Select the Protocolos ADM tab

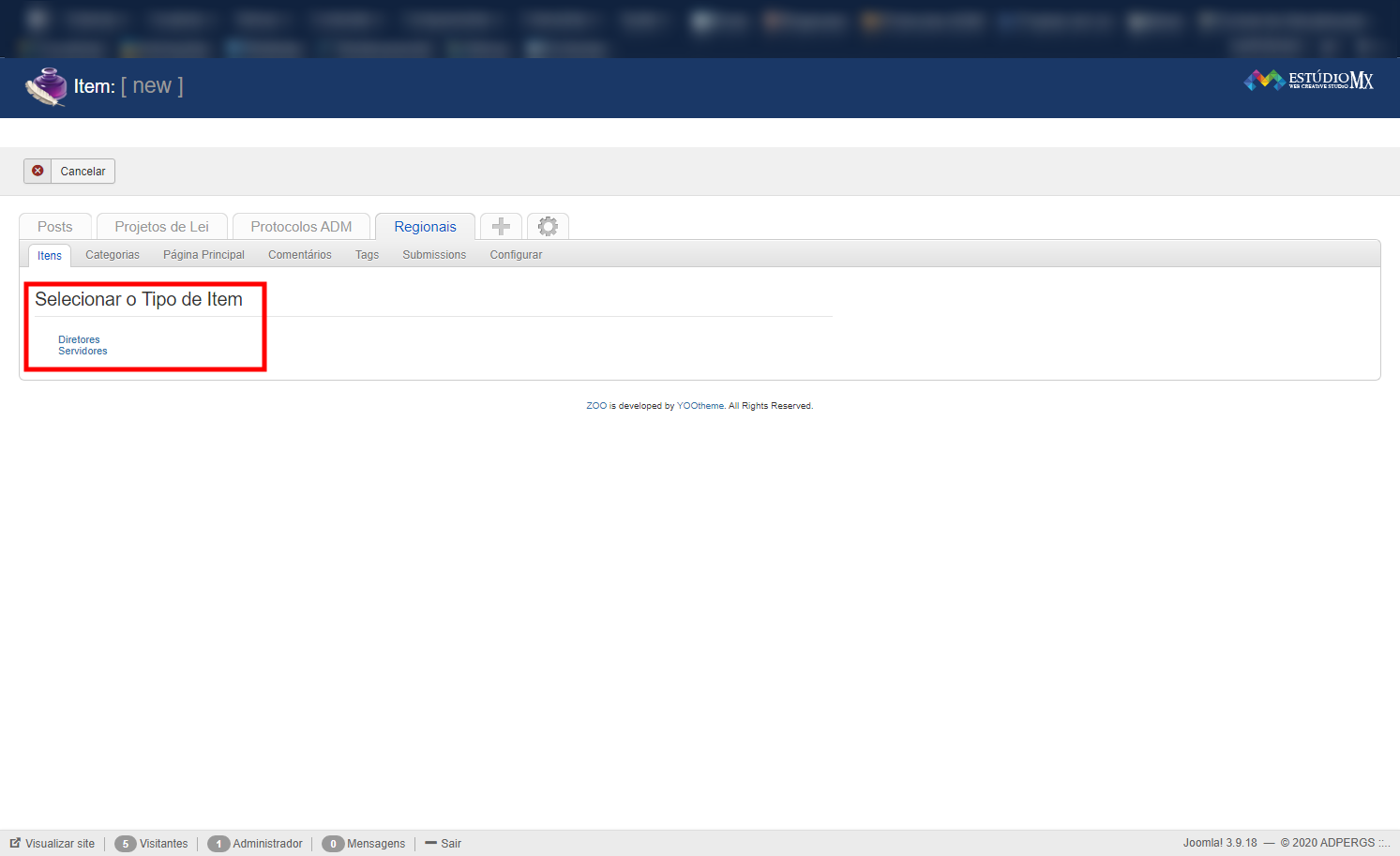[301, 227]
